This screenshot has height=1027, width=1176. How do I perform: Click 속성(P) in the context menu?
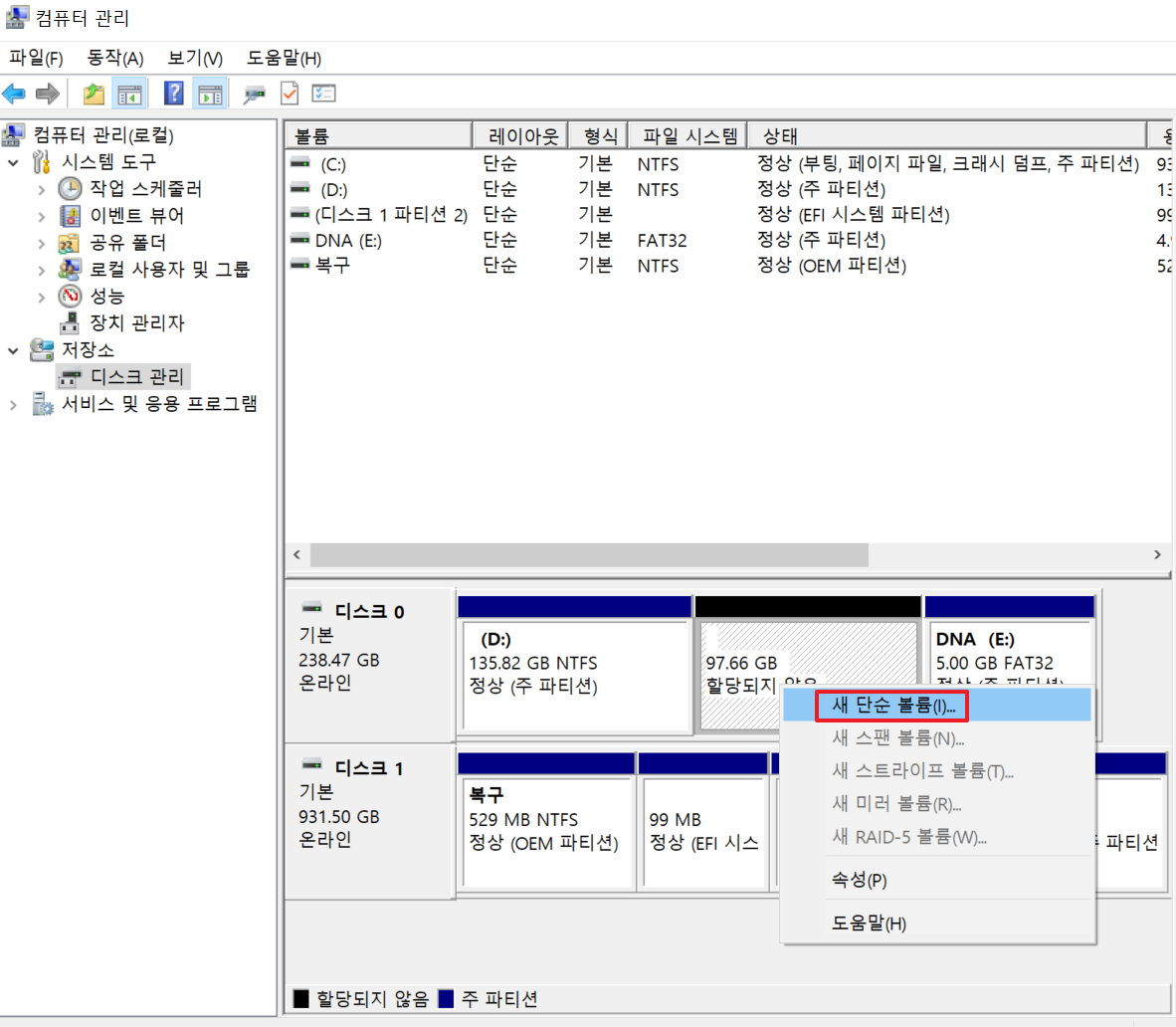(x=858, y=880)
